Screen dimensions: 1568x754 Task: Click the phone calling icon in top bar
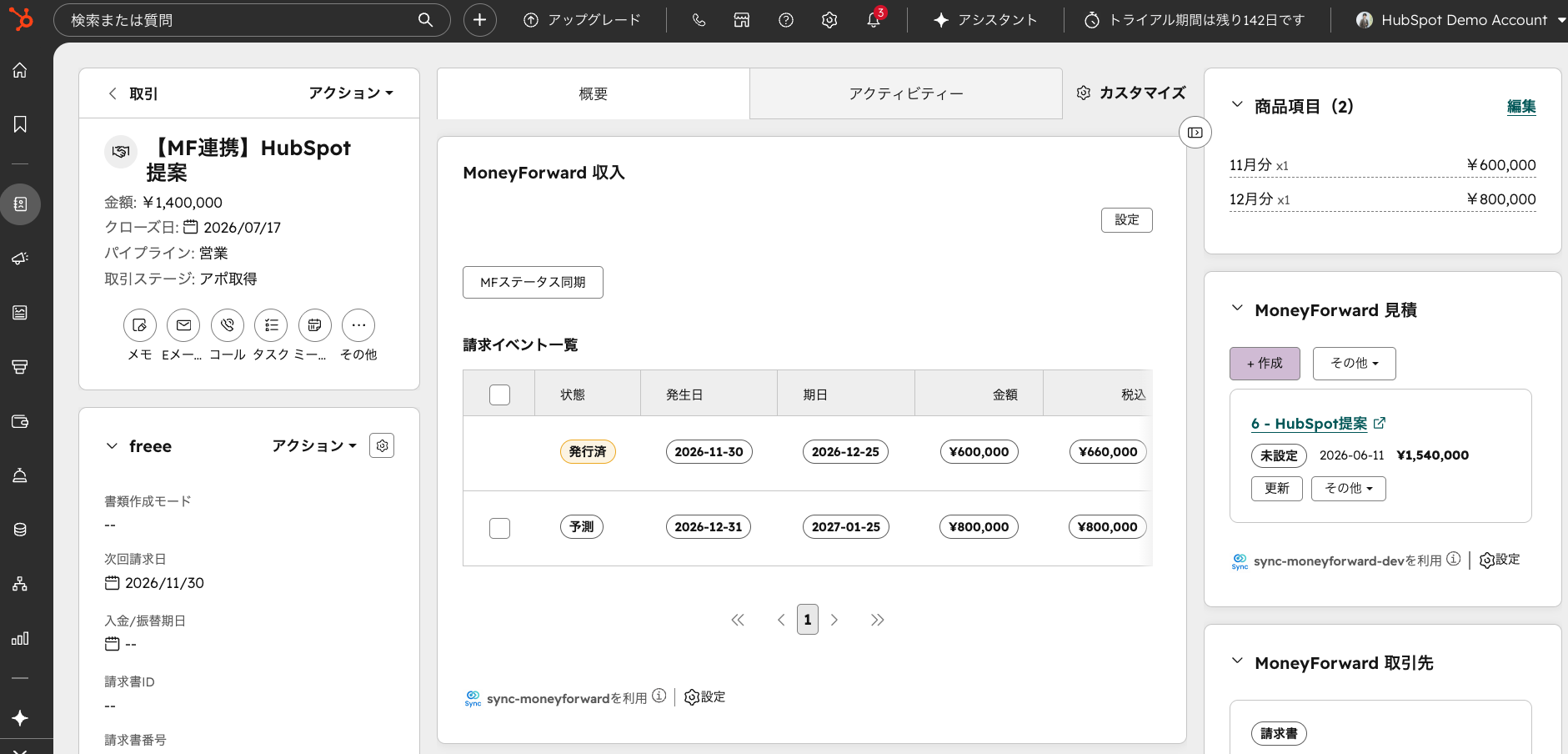point(699,20)
